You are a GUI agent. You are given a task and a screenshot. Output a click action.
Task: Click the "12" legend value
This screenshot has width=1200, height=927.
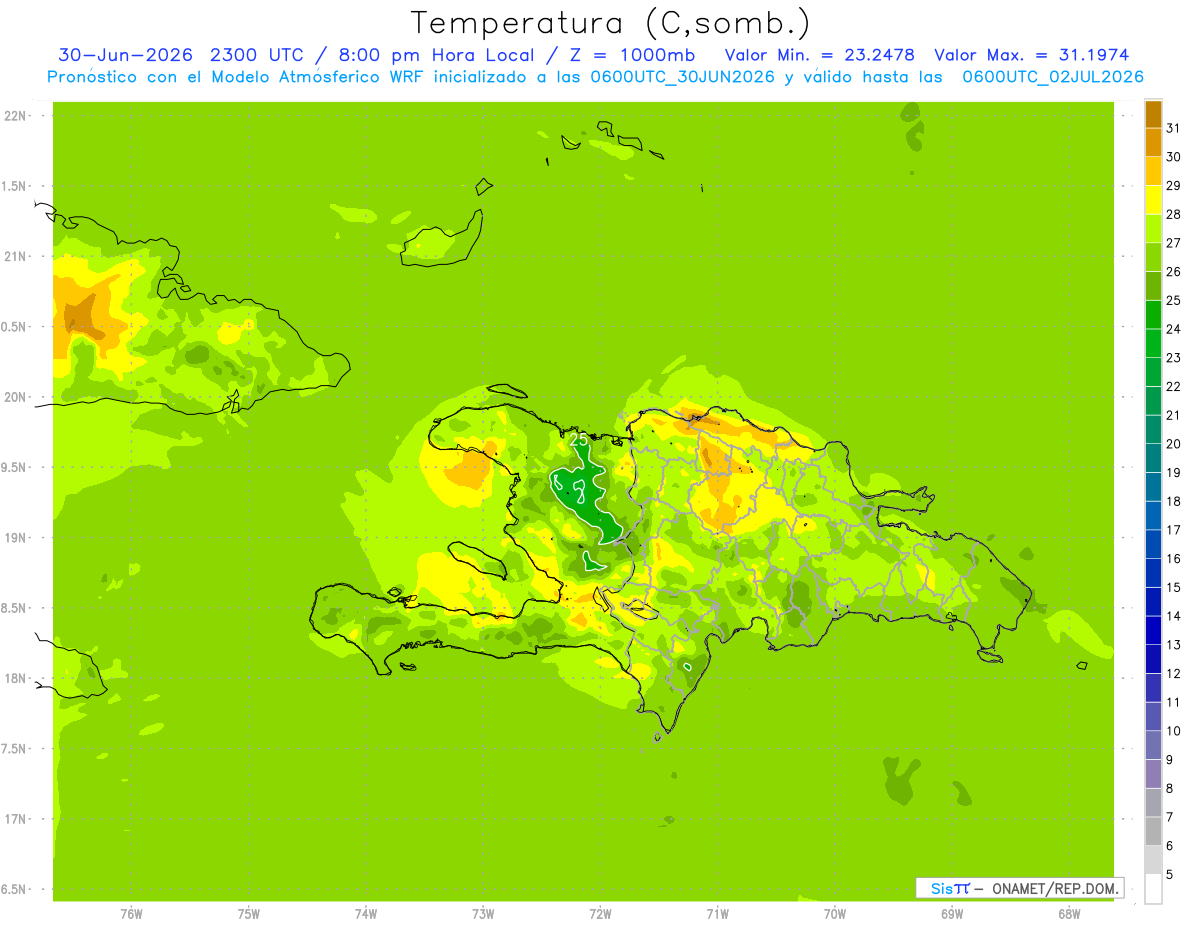tap(1173, 674)
